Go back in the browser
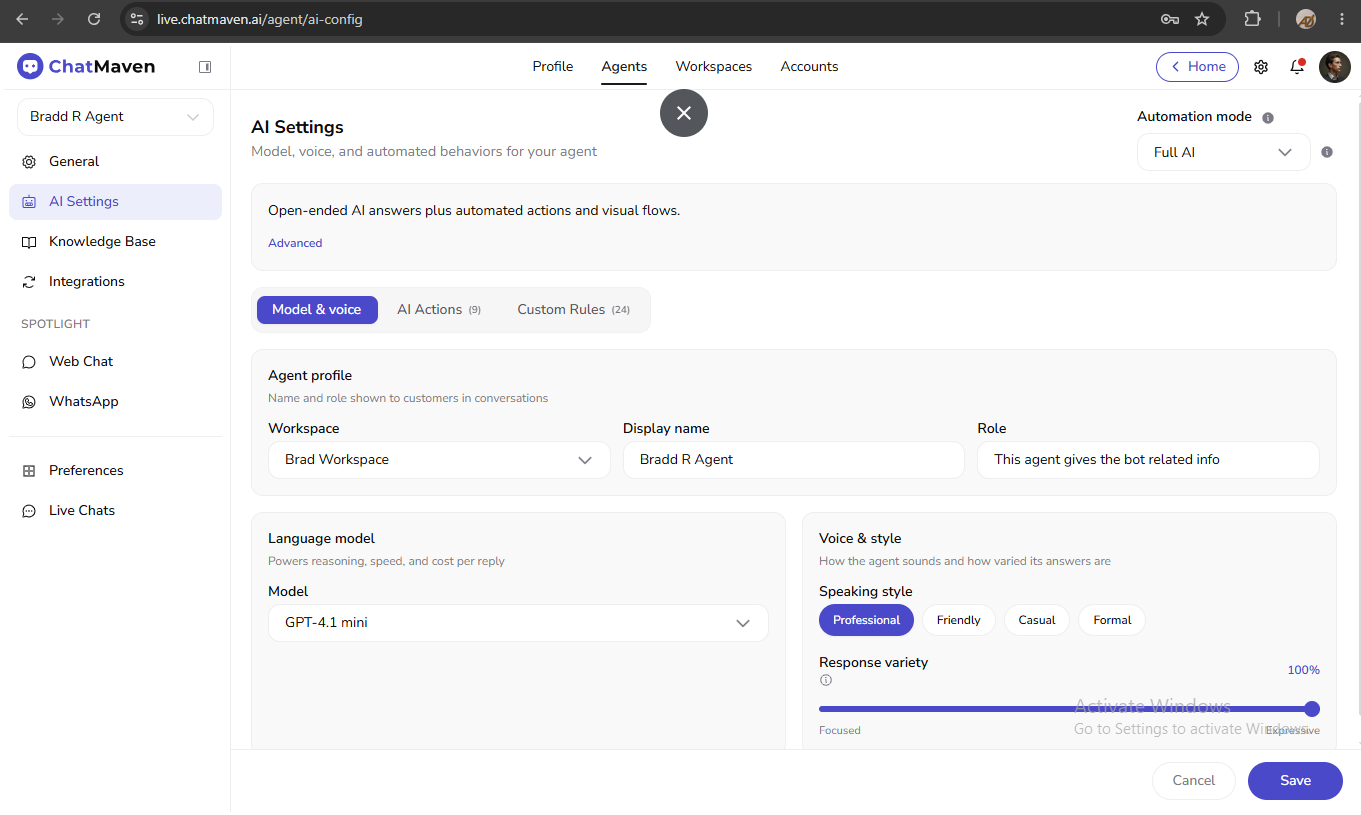The height and width of the screenshot is (815, 1361). tap(22, 19)
